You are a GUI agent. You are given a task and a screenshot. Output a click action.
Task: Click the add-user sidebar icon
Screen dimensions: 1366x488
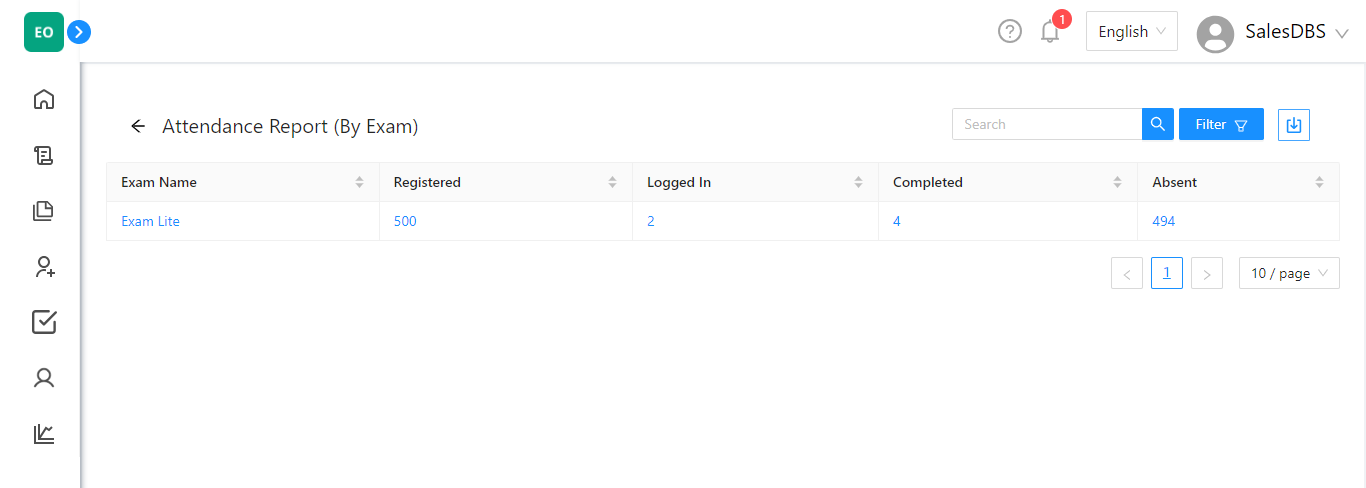(44, 266)
